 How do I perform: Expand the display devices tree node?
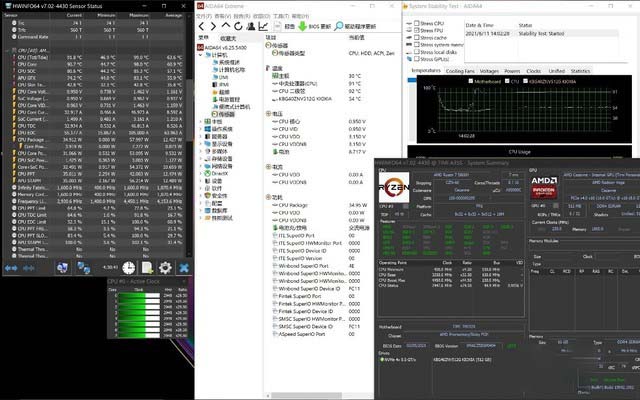pos(200,144)
